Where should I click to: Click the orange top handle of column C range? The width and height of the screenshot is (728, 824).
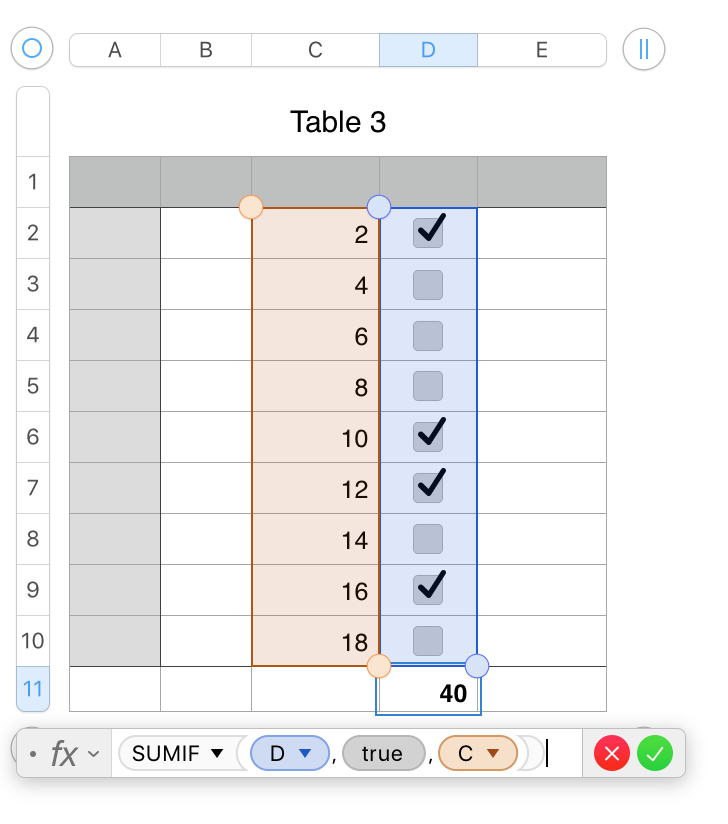pyautogui.click(x=251, y=207)
